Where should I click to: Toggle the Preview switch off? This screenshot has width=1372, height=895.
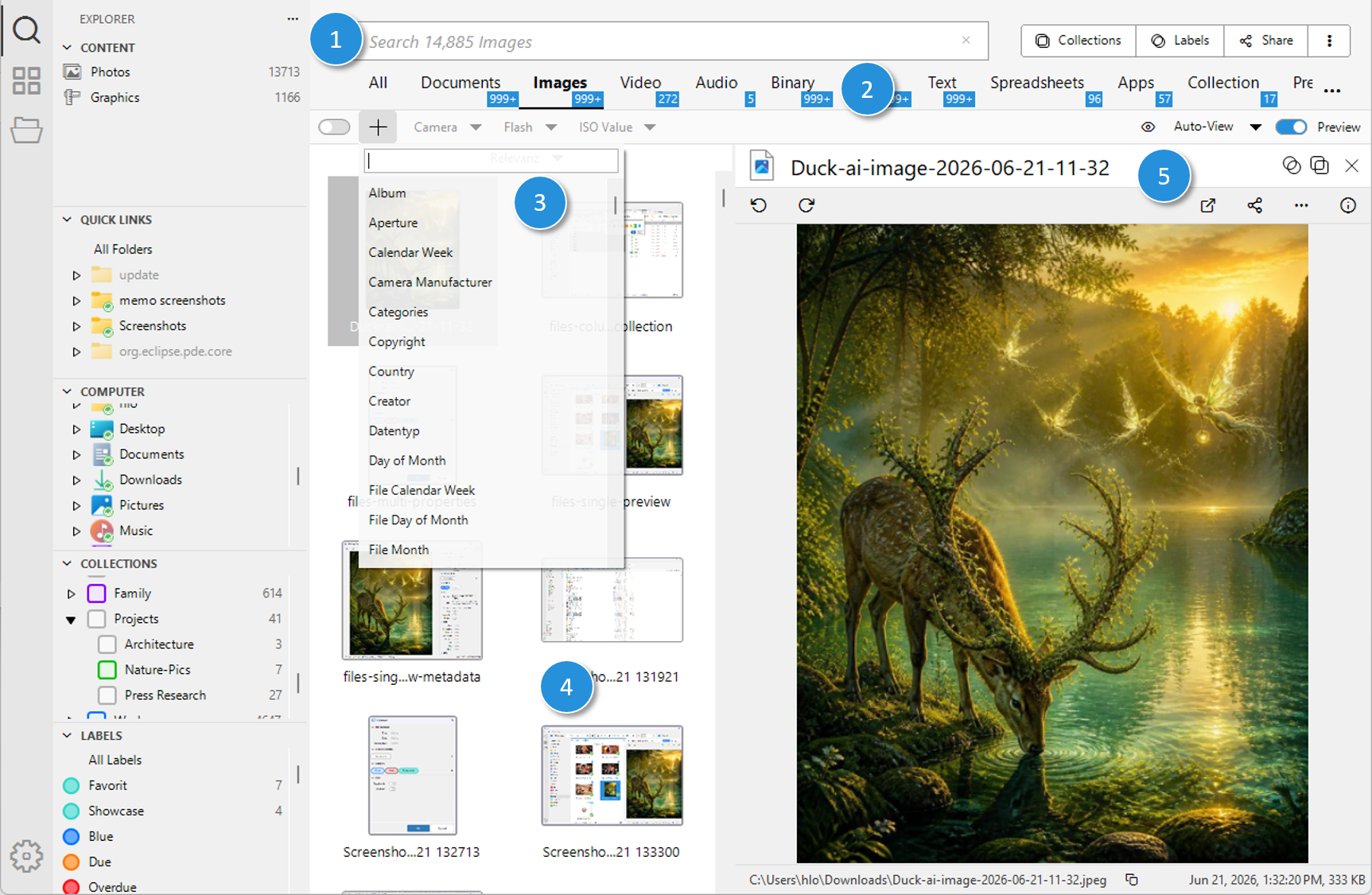coord(1291,127)
